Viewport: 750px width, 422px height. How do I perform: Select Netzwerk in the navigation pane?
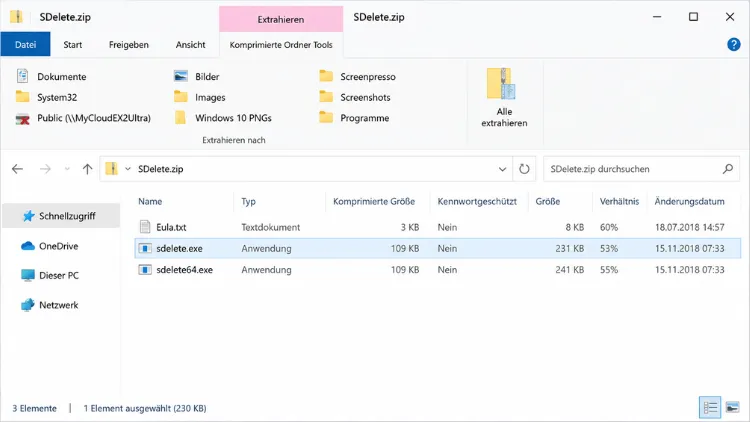[49, 305]
